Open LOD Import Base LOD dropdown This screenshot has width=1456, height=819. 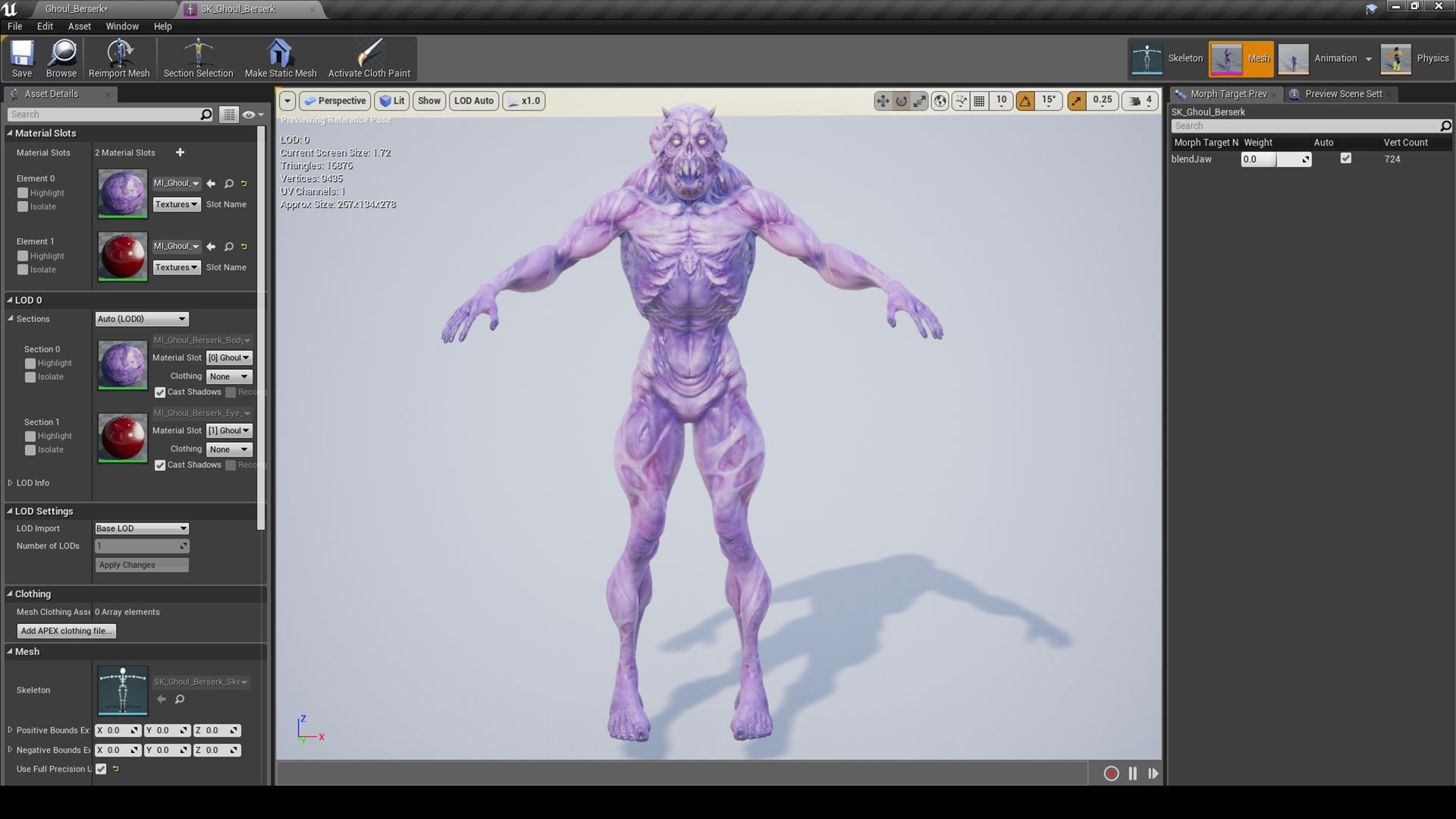(141, 529)
